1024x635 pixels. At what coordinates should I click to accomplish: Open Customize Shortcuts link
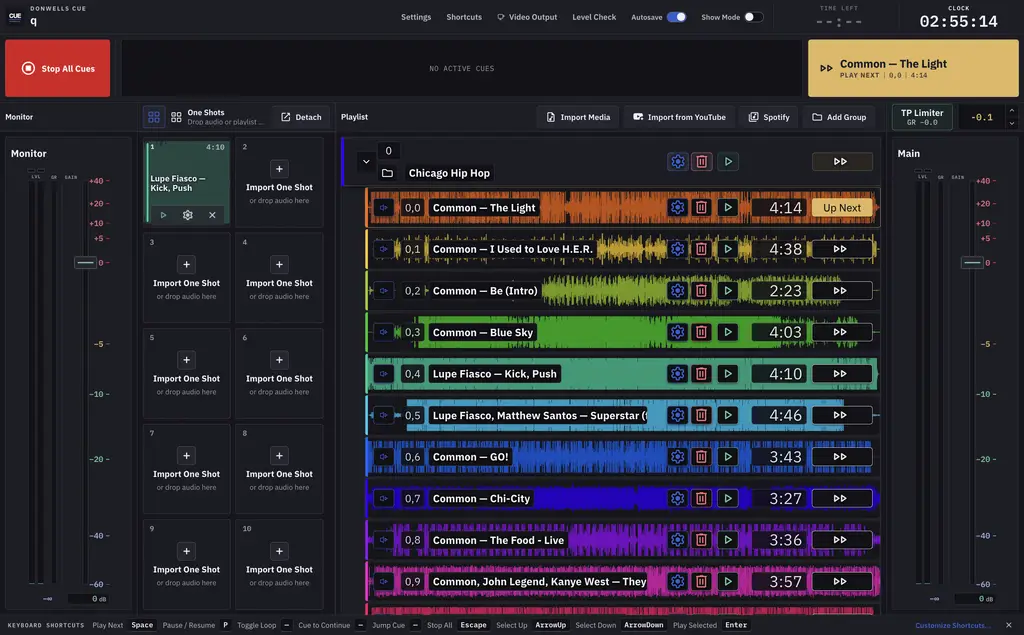[953, 625]
